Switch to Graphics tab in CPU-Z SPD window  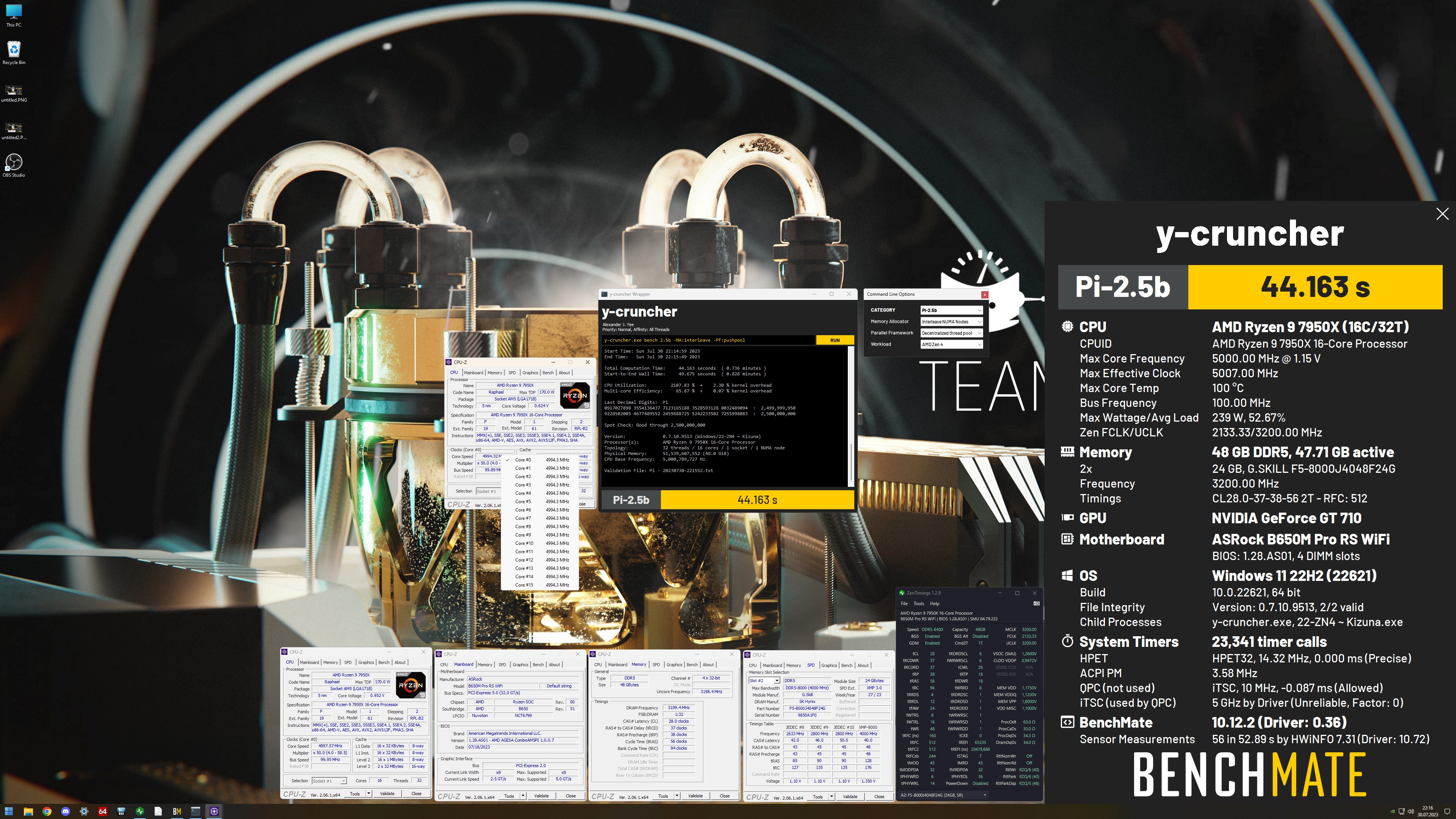coord(828,665)
